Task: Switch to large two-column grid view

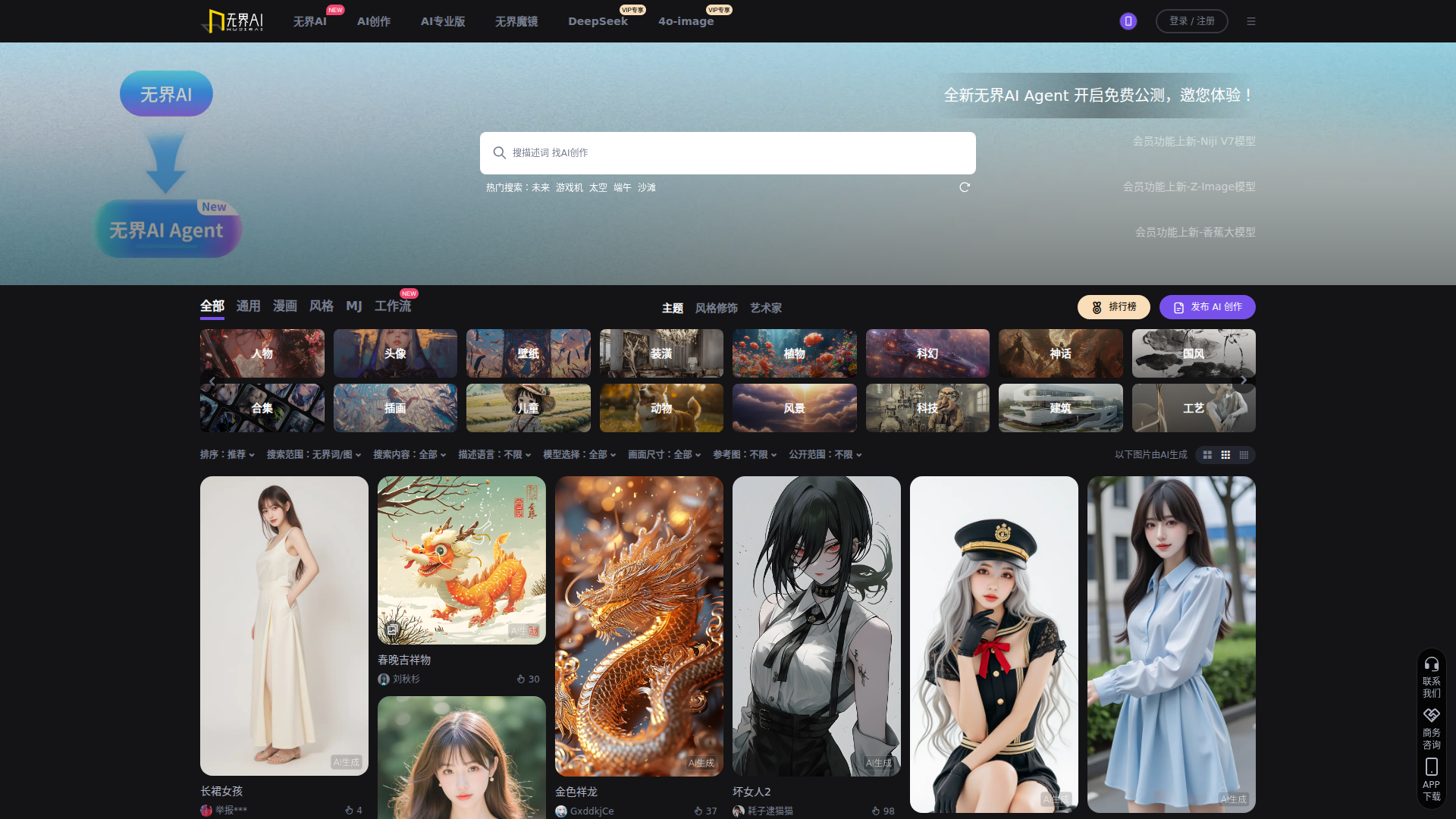Action: [x=1207, y=455]
